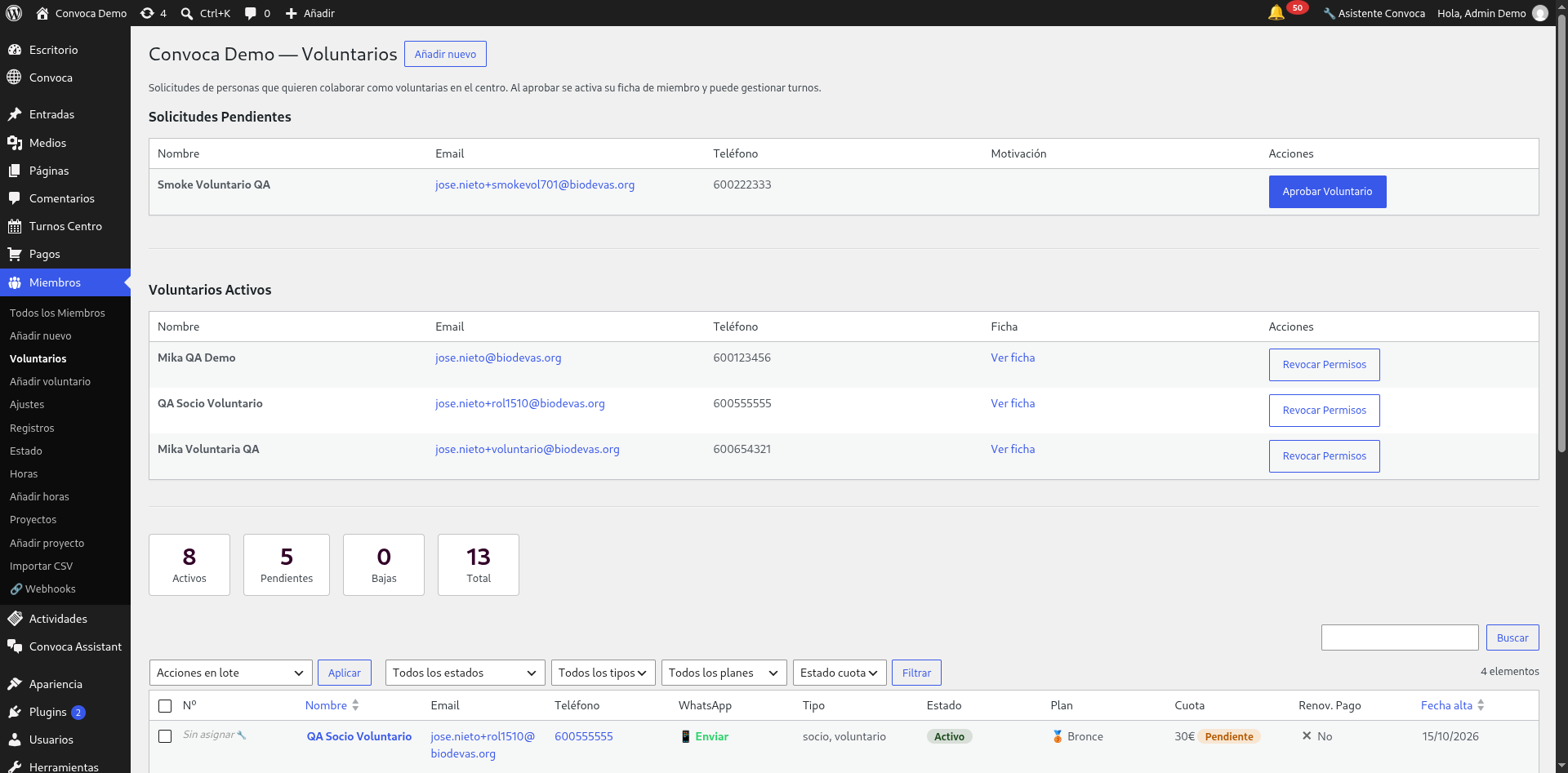Open Convoca globe menu in sidebar
This screenshot has width=1568, height=773.
tap(65, 78)
